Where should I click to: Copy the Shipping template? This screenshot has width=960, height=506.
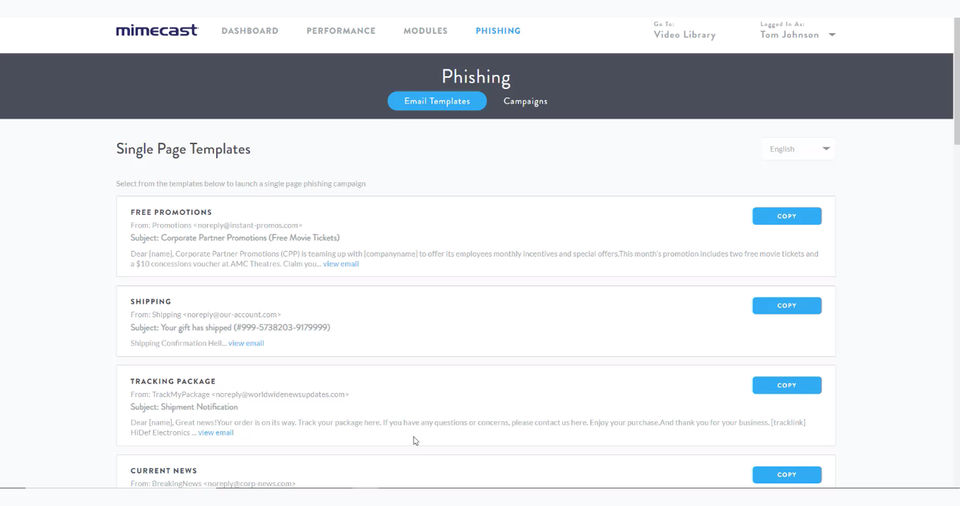(x=787, y=306)
